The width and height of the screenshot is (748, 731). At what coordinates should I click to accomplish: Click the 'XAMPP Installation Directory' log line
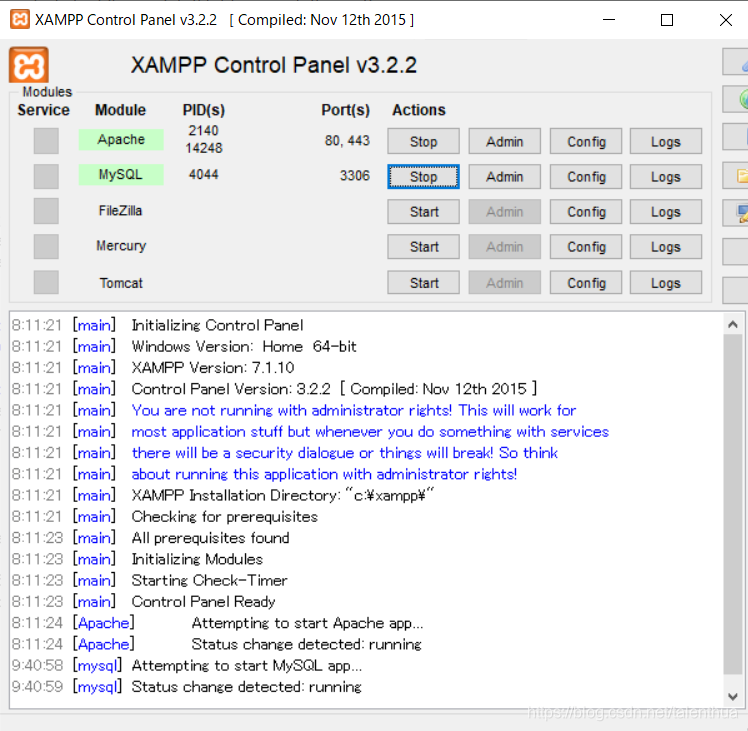coord(283,495)
